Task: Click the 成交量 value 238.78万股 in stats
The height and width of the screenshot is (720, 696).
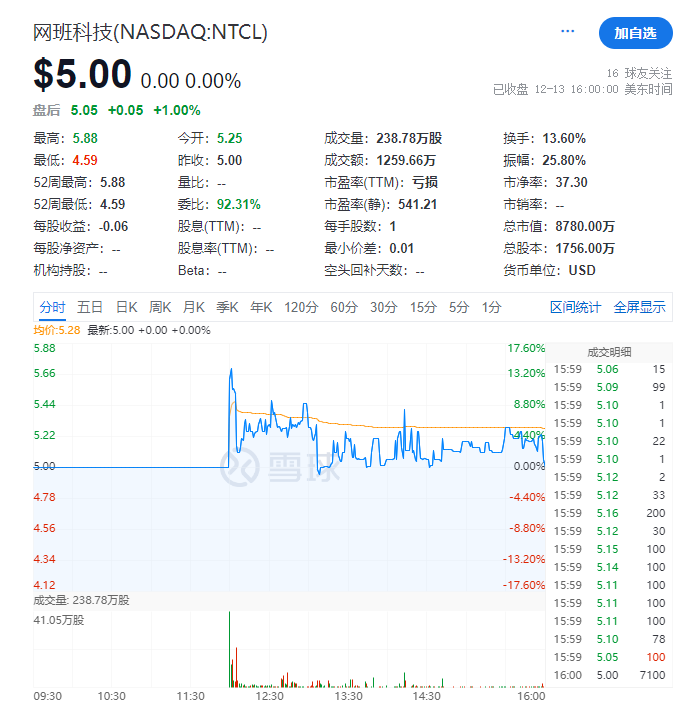Action: click(x=409, y=138)
